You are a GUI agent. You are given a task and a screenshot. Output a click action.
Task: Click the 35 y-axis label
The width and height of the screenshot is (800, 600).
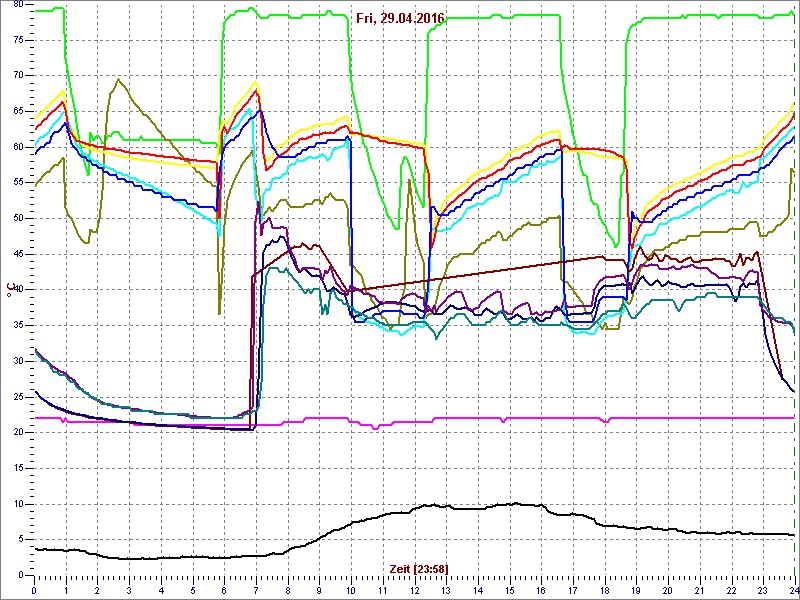[20, 326]
